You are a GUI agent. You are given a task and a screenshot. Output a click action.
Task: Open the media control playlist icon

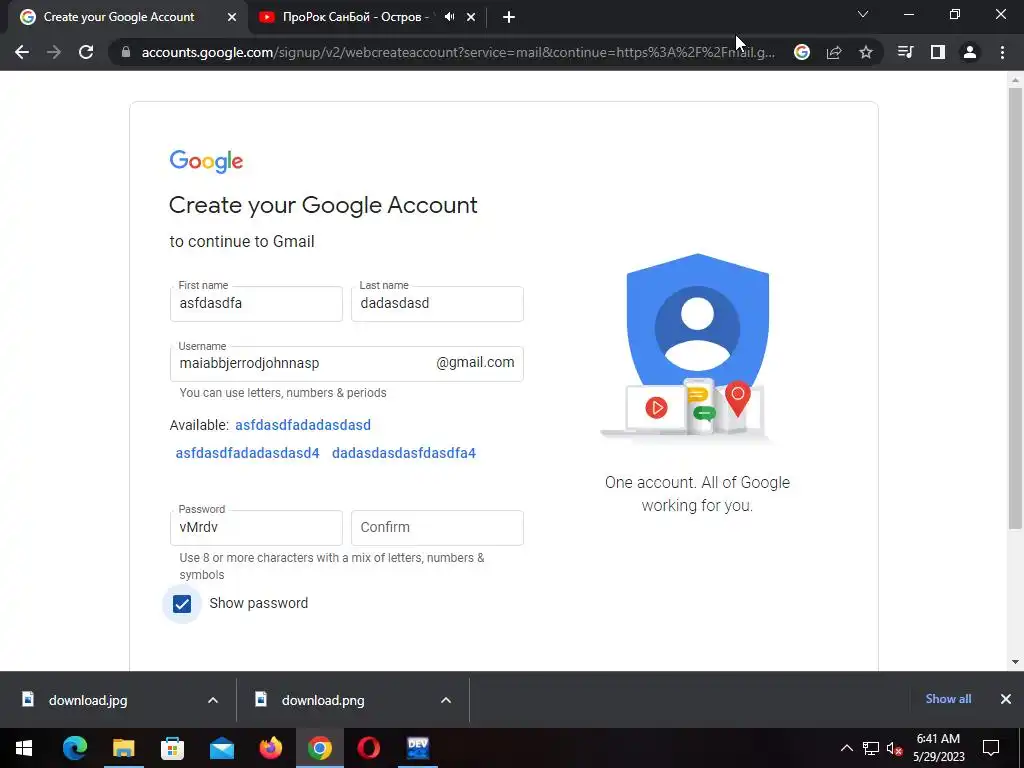pos(905,52)
